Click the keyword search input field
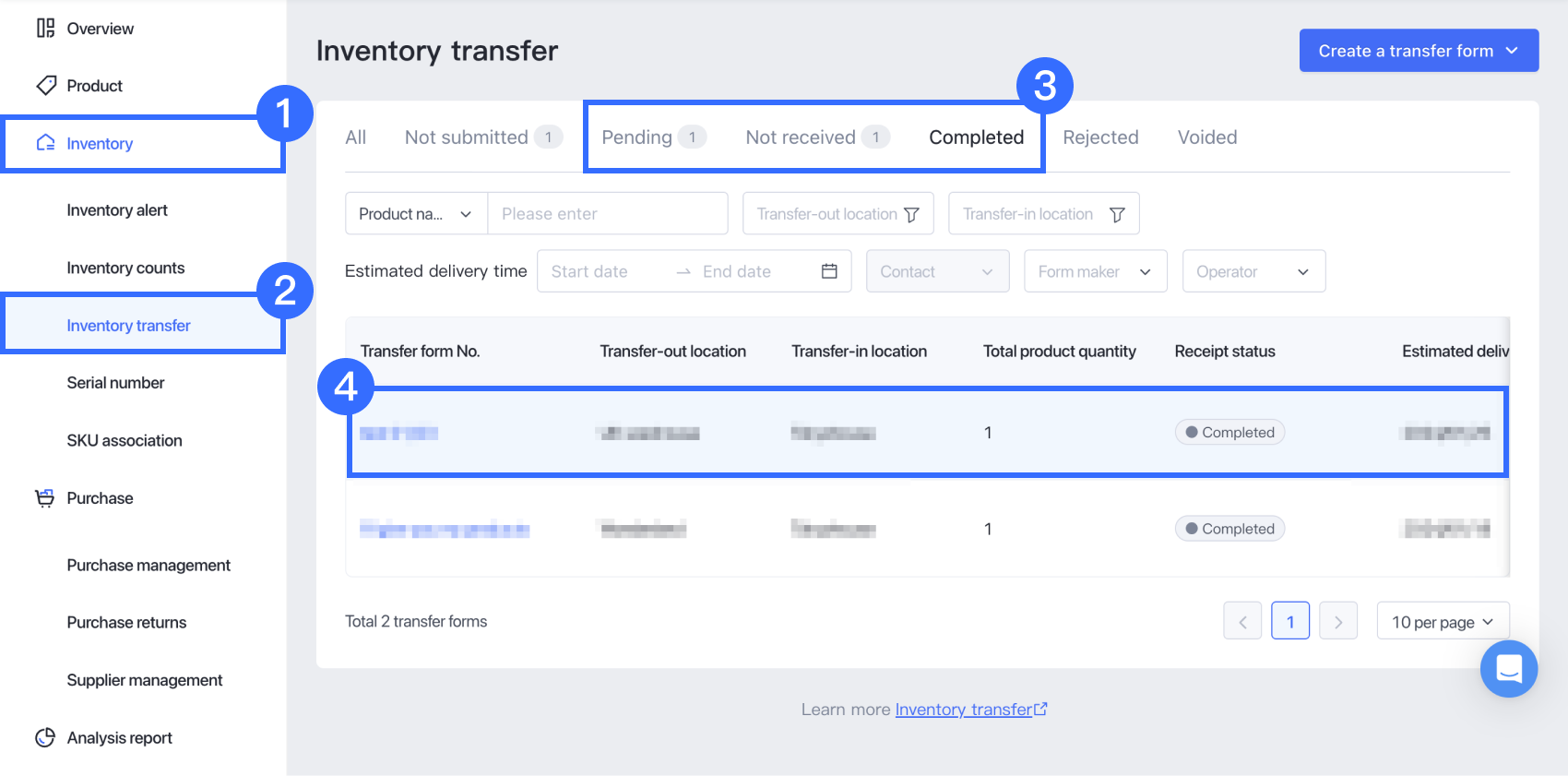This screenshot has height=776, width=1568. click(608, 214)
